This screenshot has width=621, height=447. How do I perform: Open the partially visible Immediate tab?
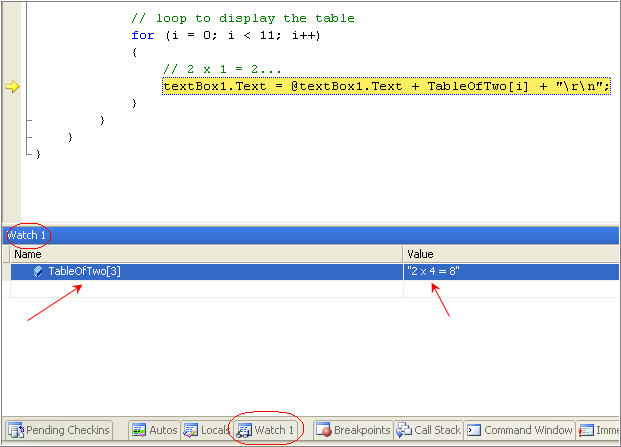[x=598, y=430]
